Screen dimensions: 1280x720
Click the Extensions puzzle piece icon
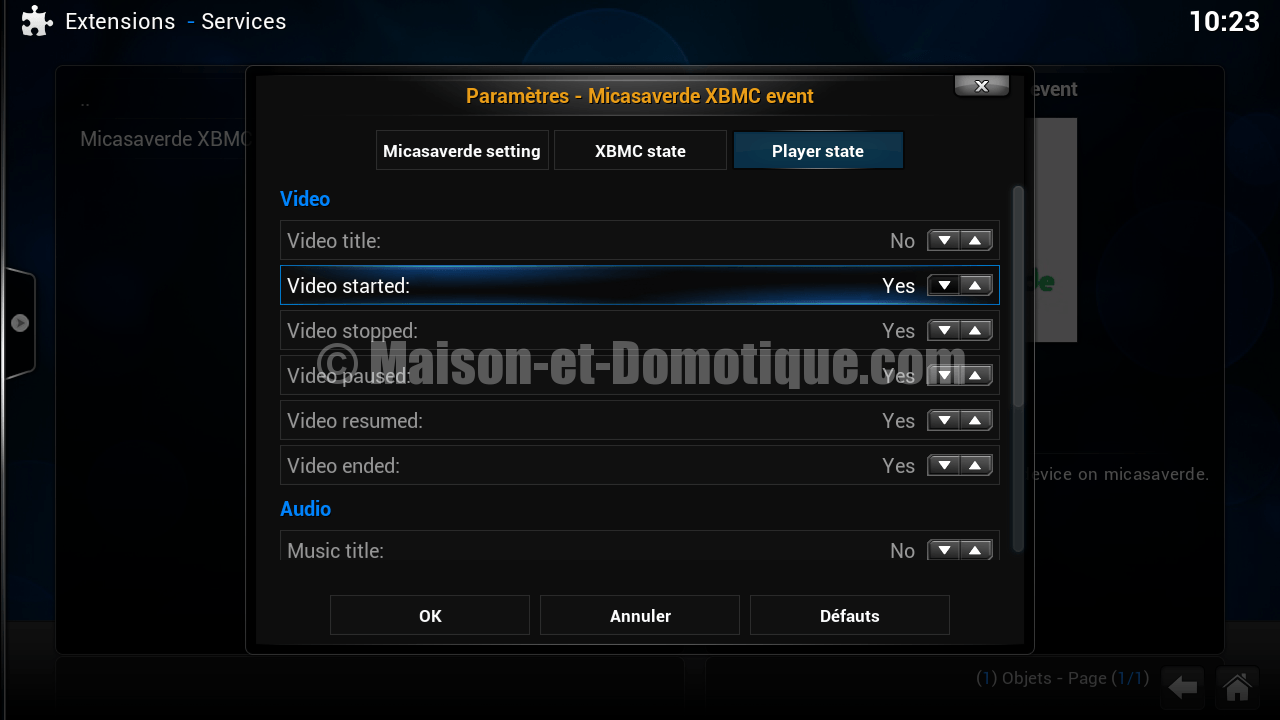click(37, 21)
